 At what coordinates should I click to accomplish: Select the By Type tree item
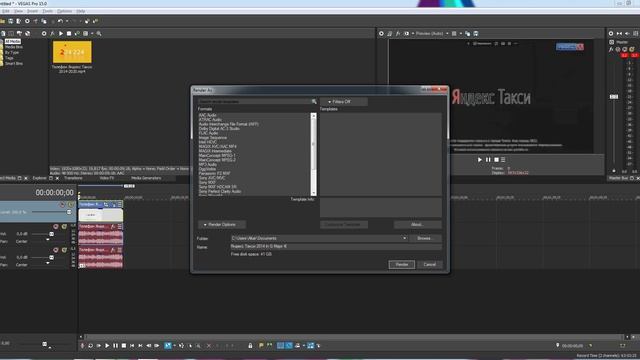(11, 53)
